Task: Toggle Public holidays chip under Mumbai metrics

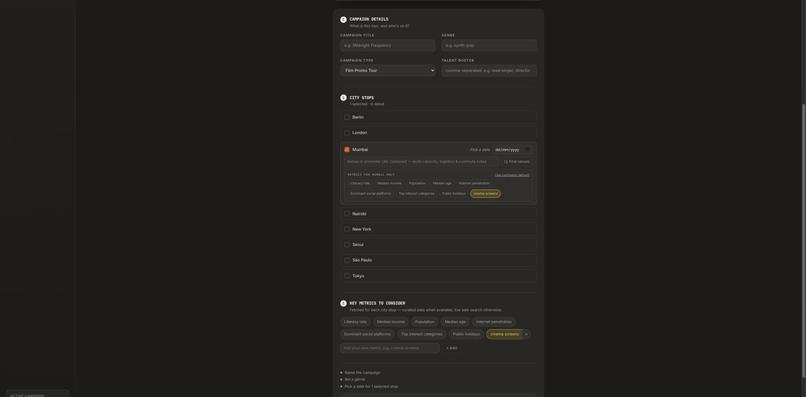Action: coord(453,194)
